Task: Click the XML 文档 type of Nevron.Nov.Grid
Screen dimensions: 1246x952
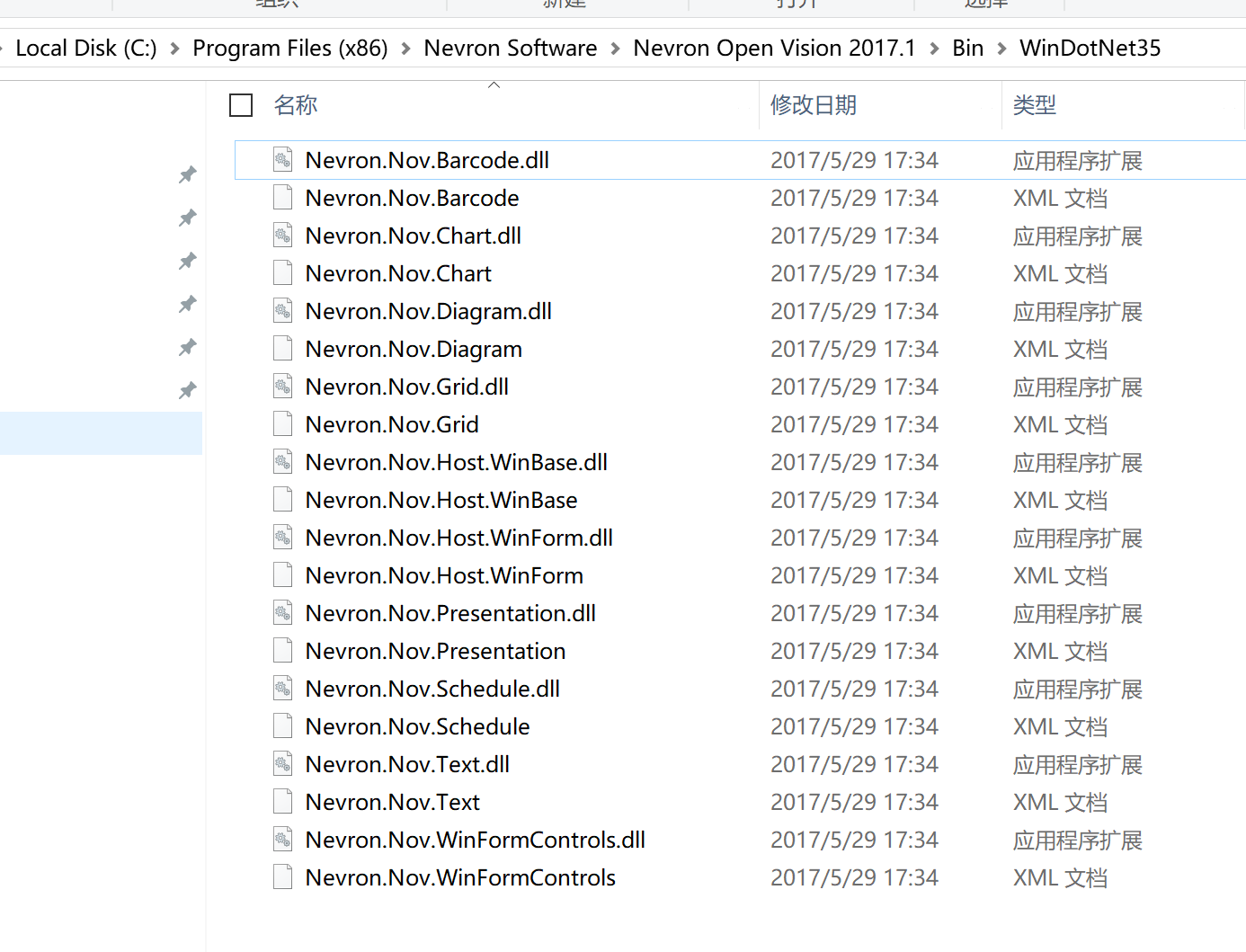Action: (x=1060, y=424)
